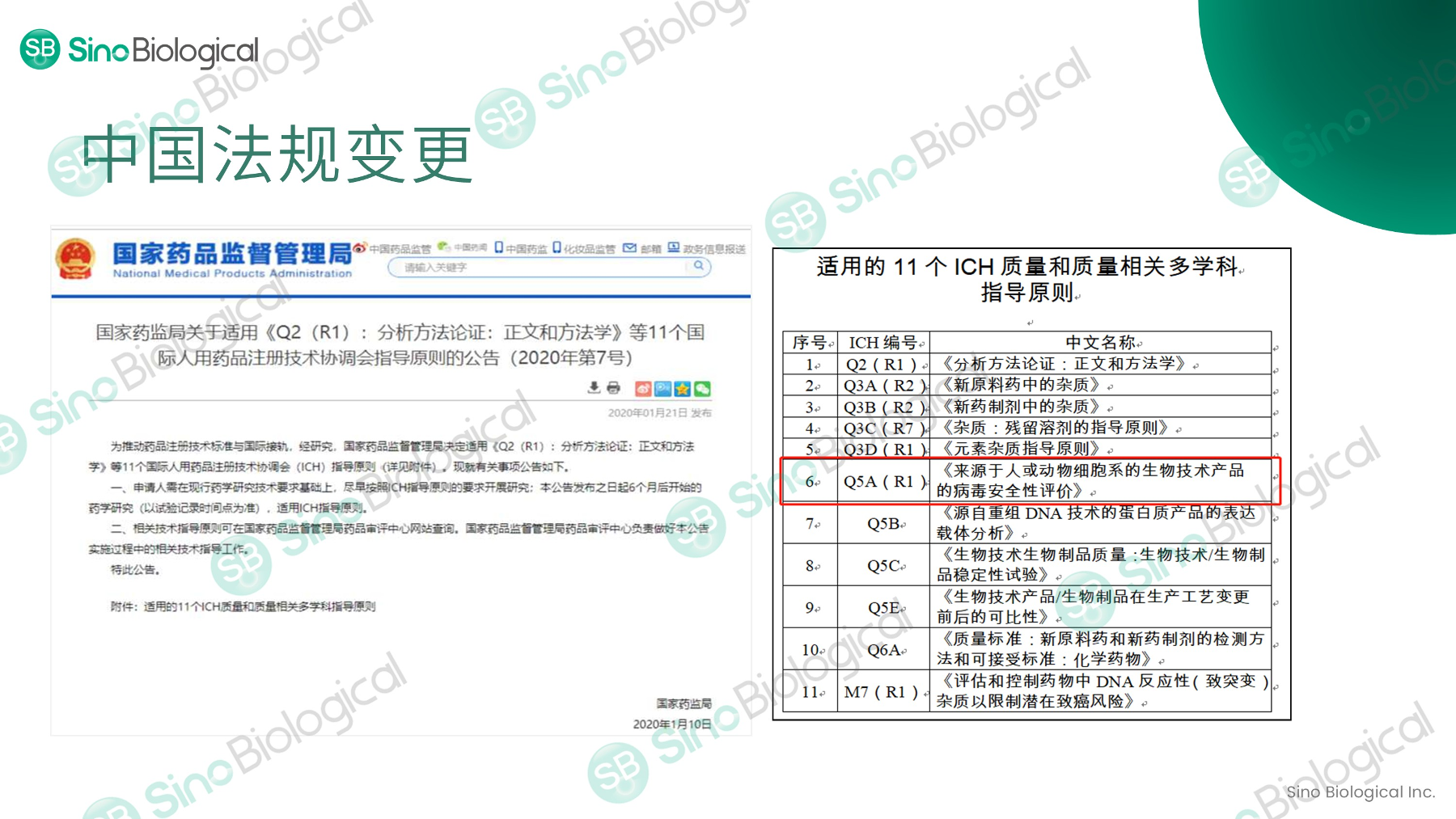The image size is (1456, 819).
Task: Click the M7 name cell about DNA 反应性
Action: point(1101,691)
